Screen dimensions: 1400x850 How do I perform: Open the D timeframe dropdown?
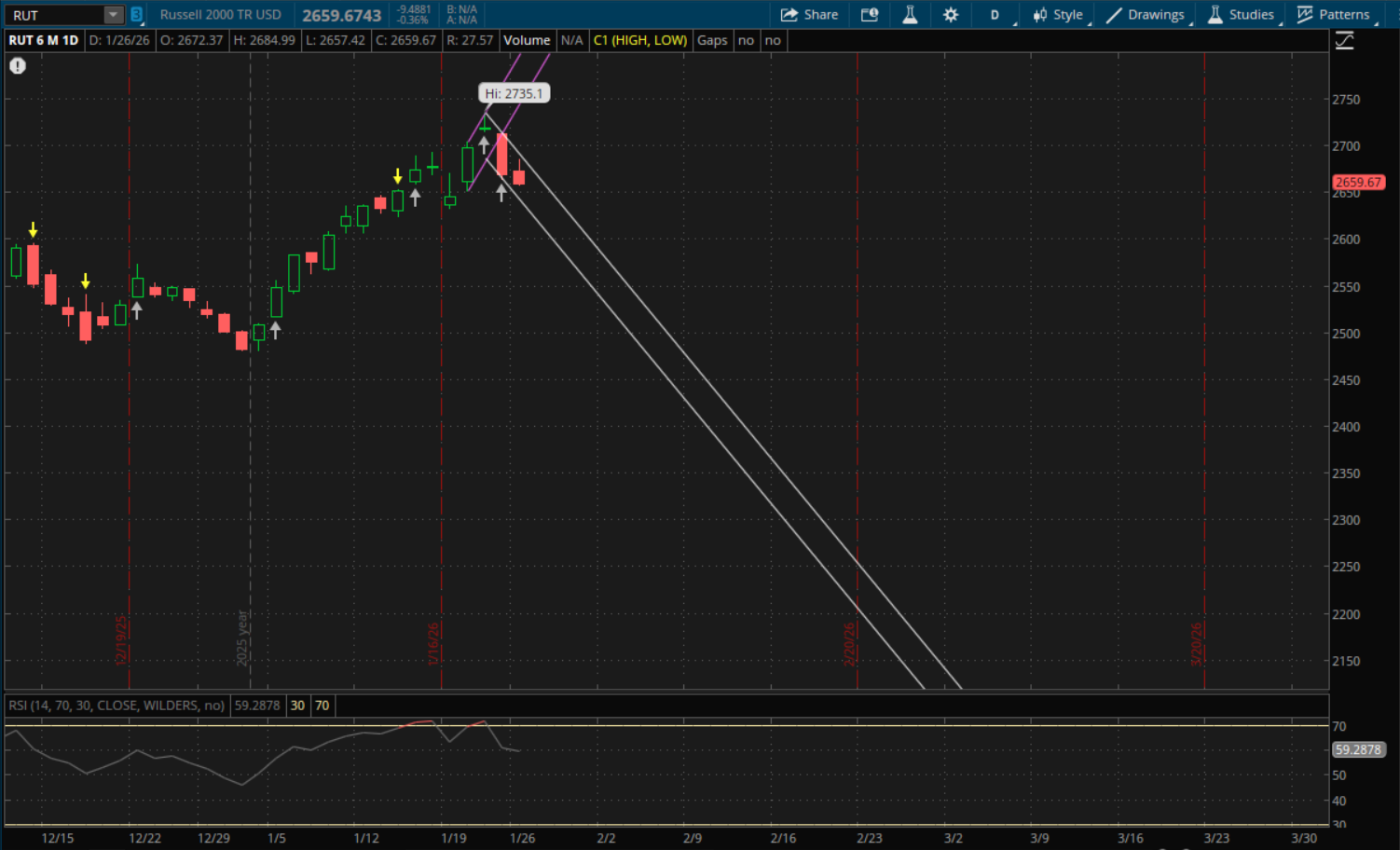pos(995,15)
